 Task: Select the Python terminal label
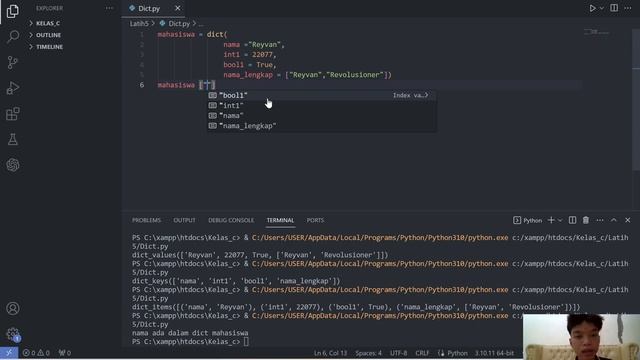pos(527,220)
